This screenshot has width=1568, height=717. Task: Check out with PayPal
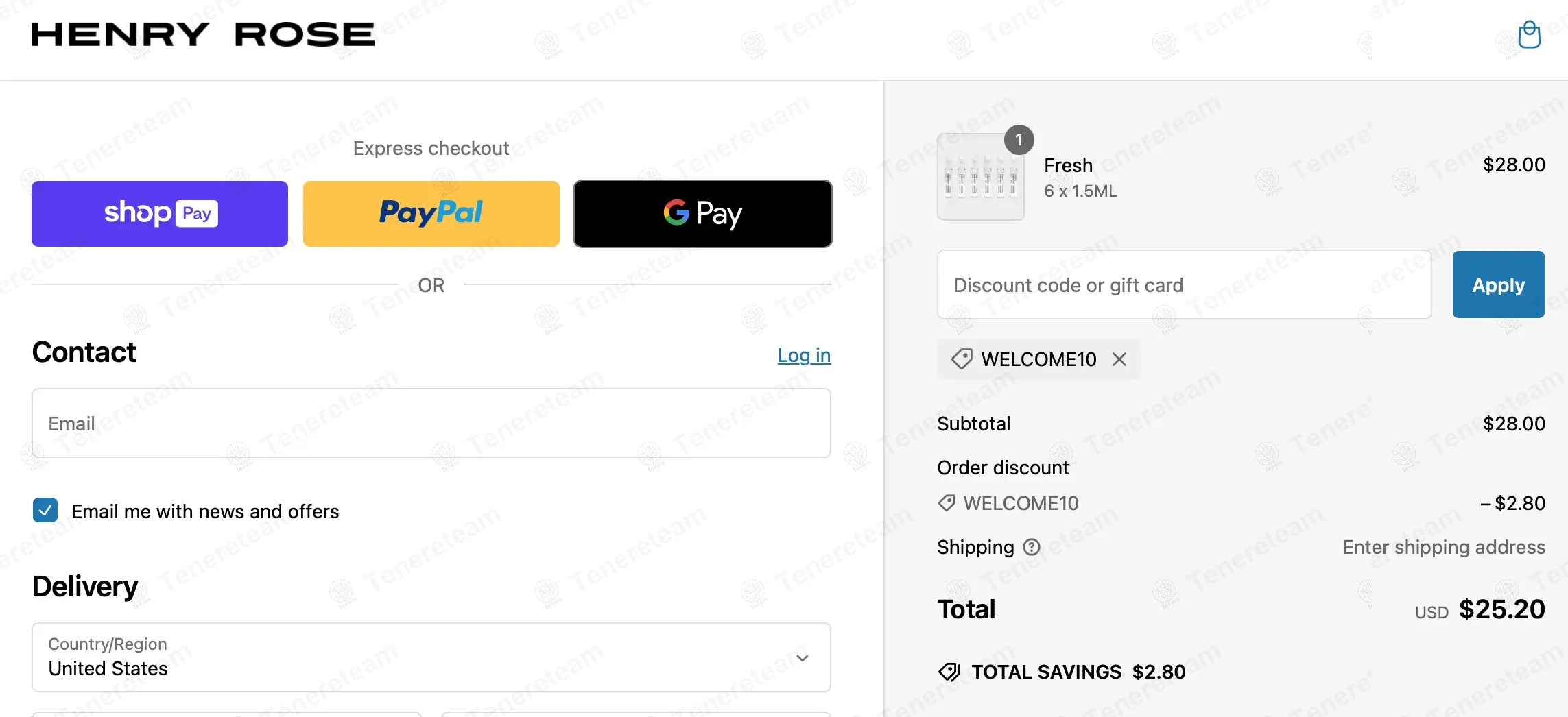click(431, 213)
